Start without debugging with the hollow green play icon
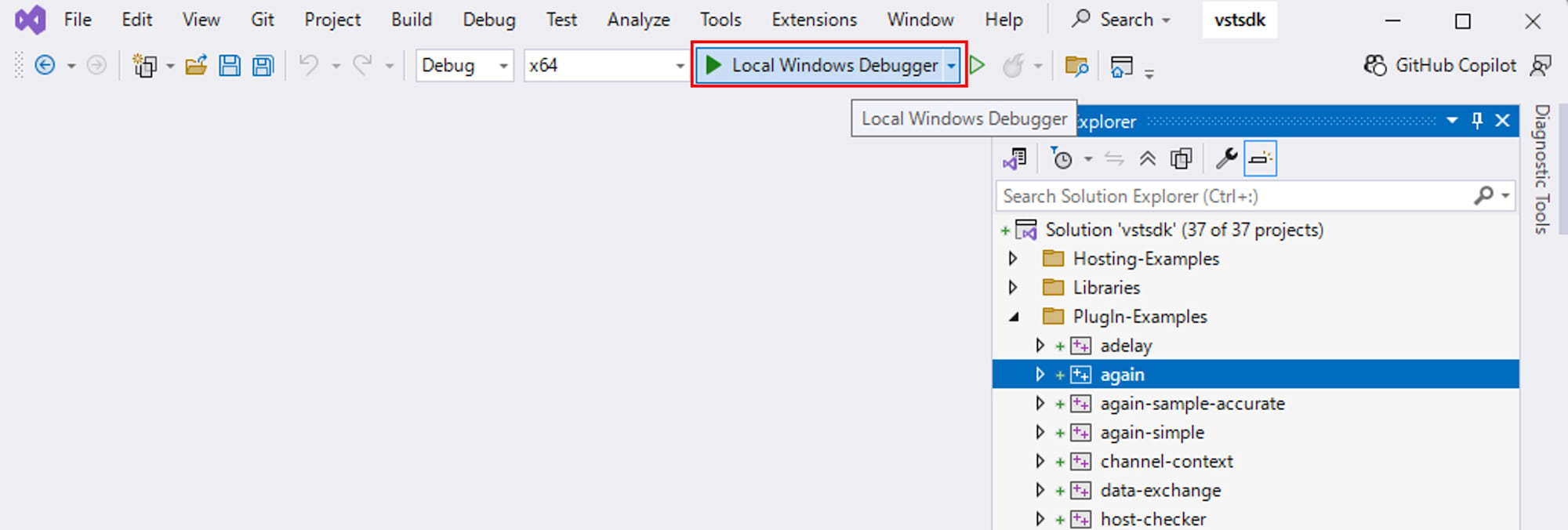This screenshot has height=530, width=1568. pos(977,65)
